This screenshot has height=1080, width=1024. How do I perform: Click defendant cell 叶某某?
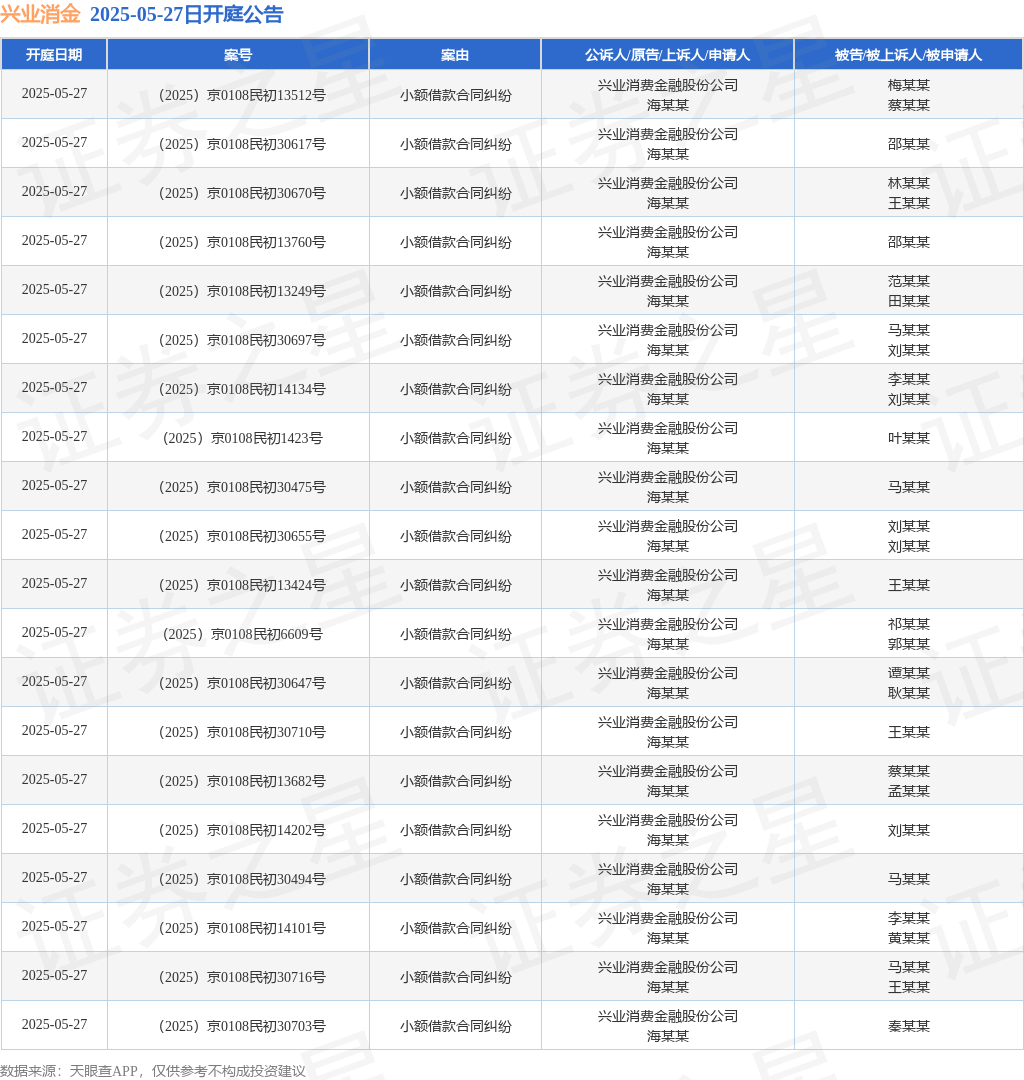pyautogui.click(x=908, y=437)
